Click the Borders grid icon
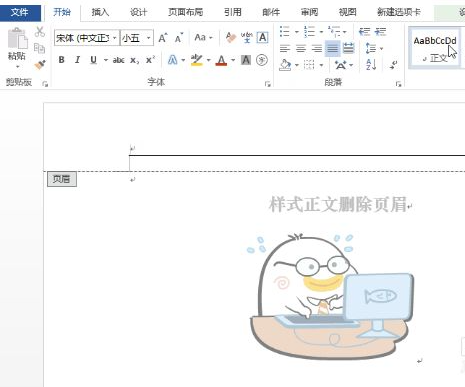The image size is (465, 387). point(309,65)
